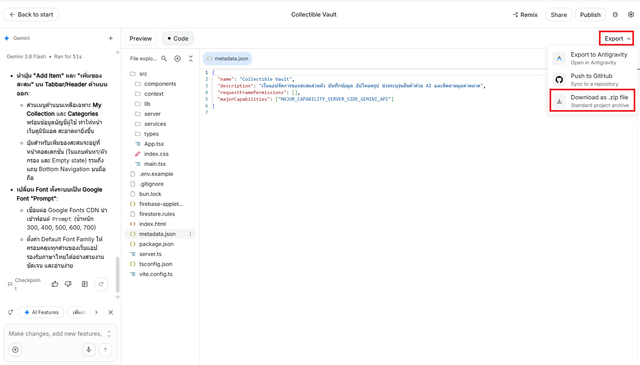Switch to the Code tab

click(178, 38)
